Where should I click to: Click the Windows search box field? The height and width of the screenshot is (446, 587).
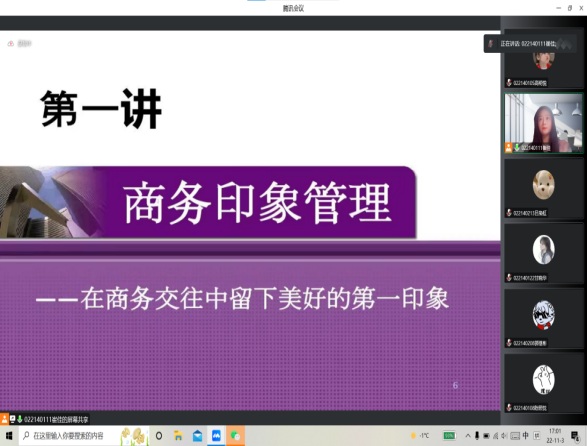pyautogui.click(x=83, y=436)
